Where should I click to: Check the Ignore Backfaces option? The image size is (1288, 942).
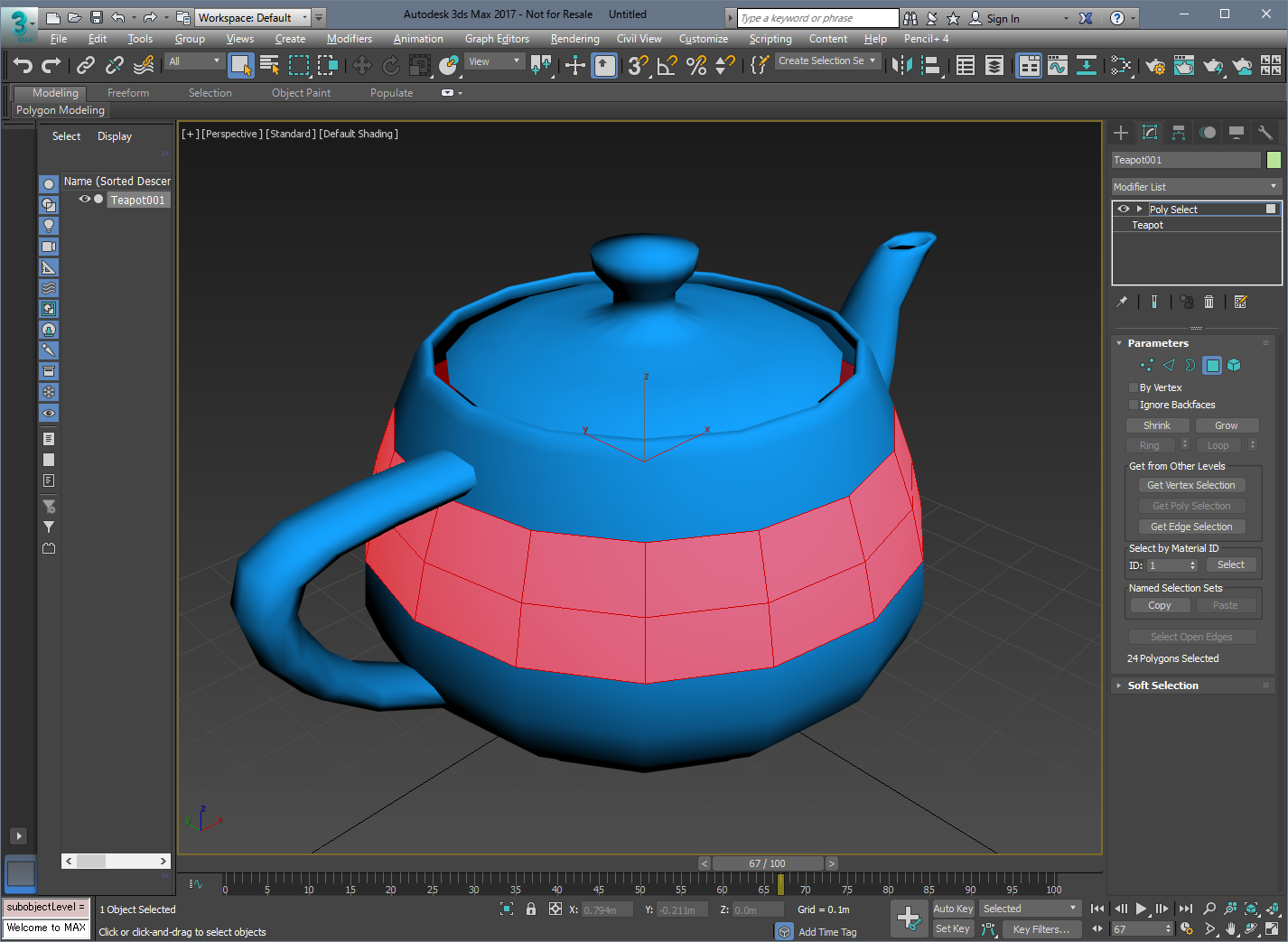pyautogui.click(x=1134, y=406)
